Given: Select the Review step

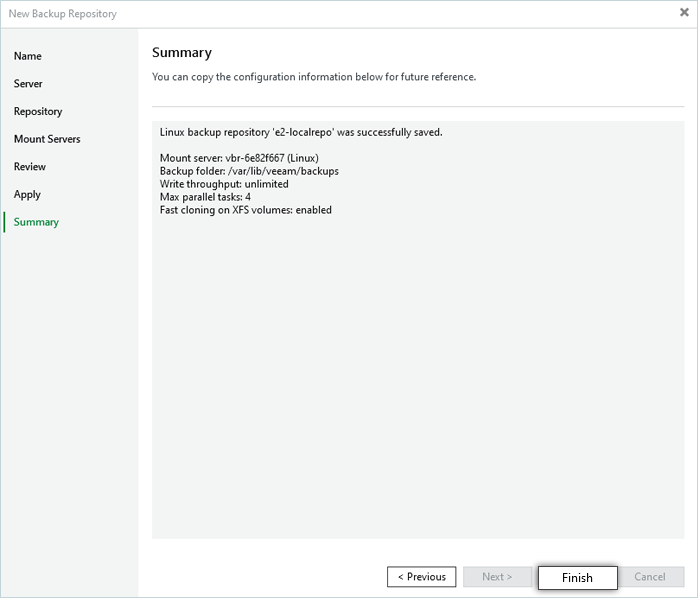Looking at the screenshot, I should click(x=30, y=167).
